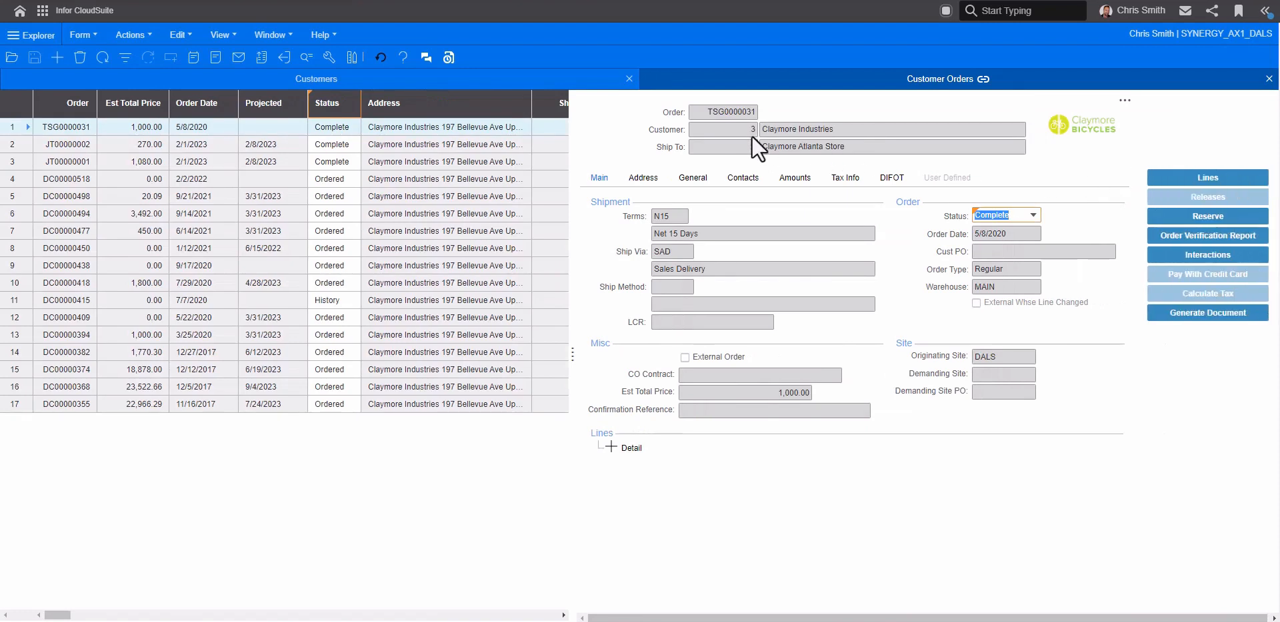
Task: Open the Edit dropdown menu
Action: [180, 35]
